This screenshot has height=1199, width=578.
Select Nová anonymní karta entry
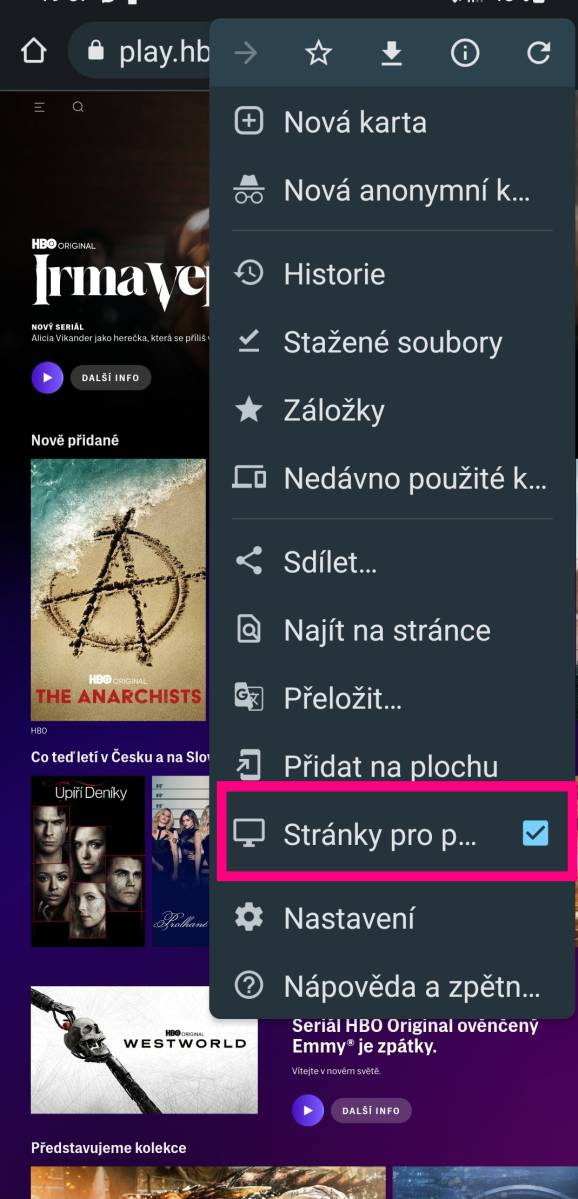click(392, 190)
